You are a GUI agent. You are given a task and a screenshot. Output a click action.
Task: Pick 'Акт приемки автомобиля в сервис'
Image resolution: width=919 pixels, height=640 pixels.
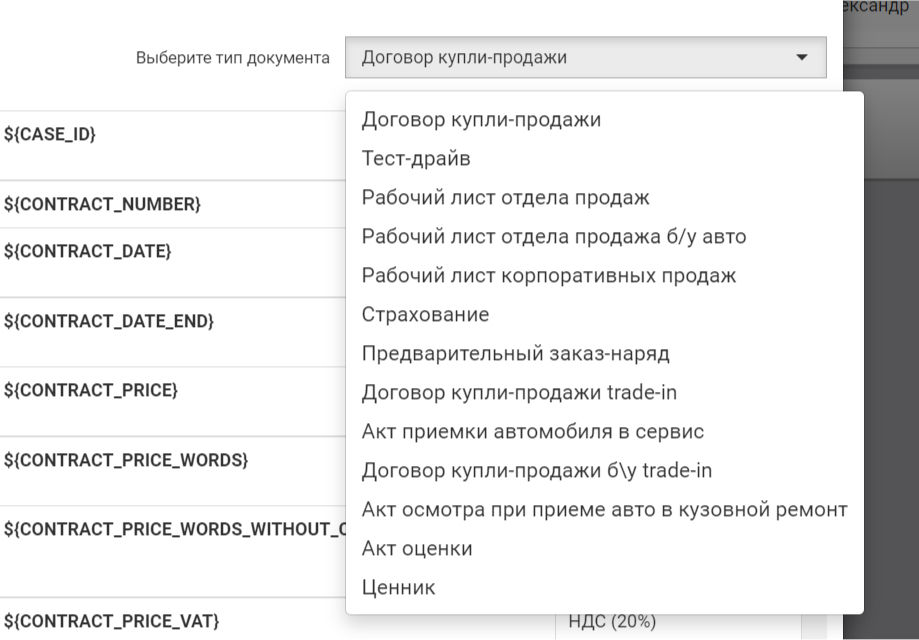(x=532, y=432)
